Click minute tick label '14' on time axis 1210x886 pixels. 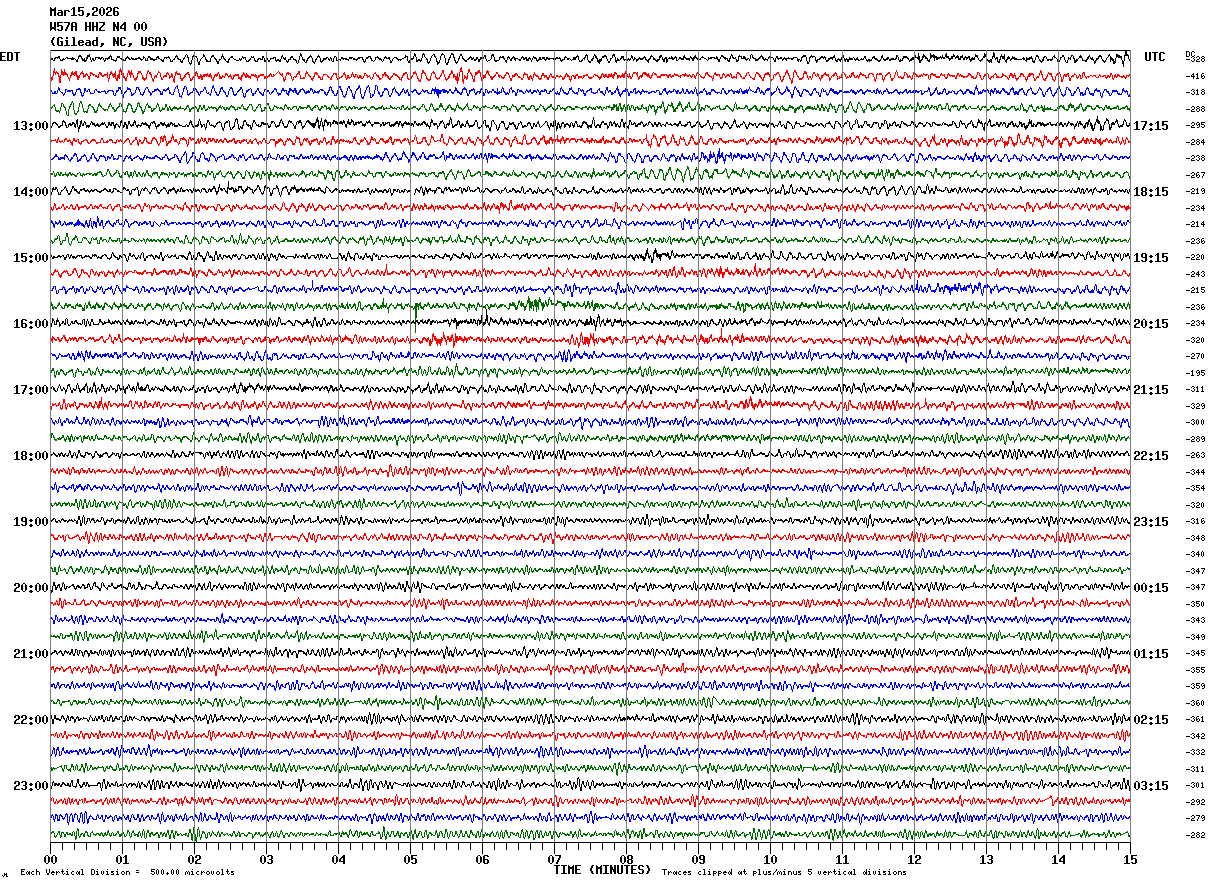[x=1058, y=859]
